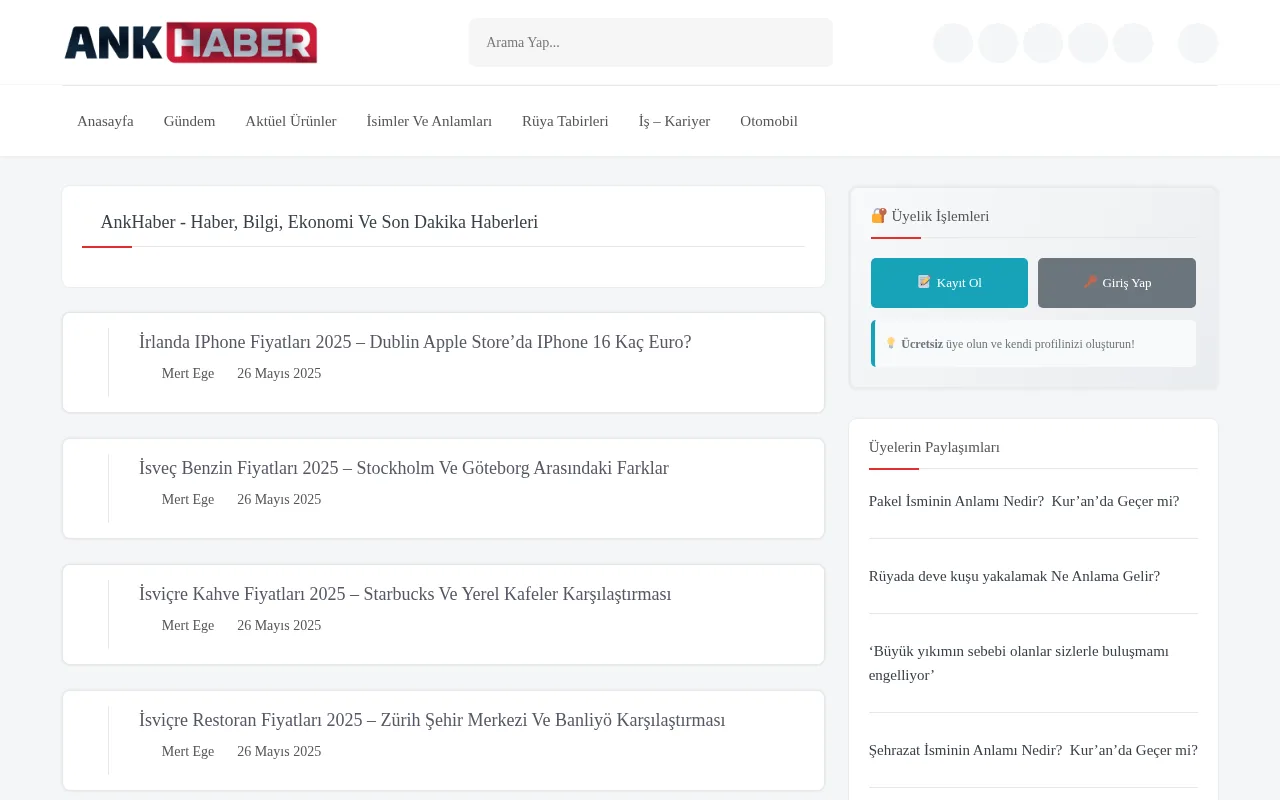Open the Pakel İsminin Anlamı sidebar post
Viewport: 1280px width, 800px height.
[x=1023, y=501]
